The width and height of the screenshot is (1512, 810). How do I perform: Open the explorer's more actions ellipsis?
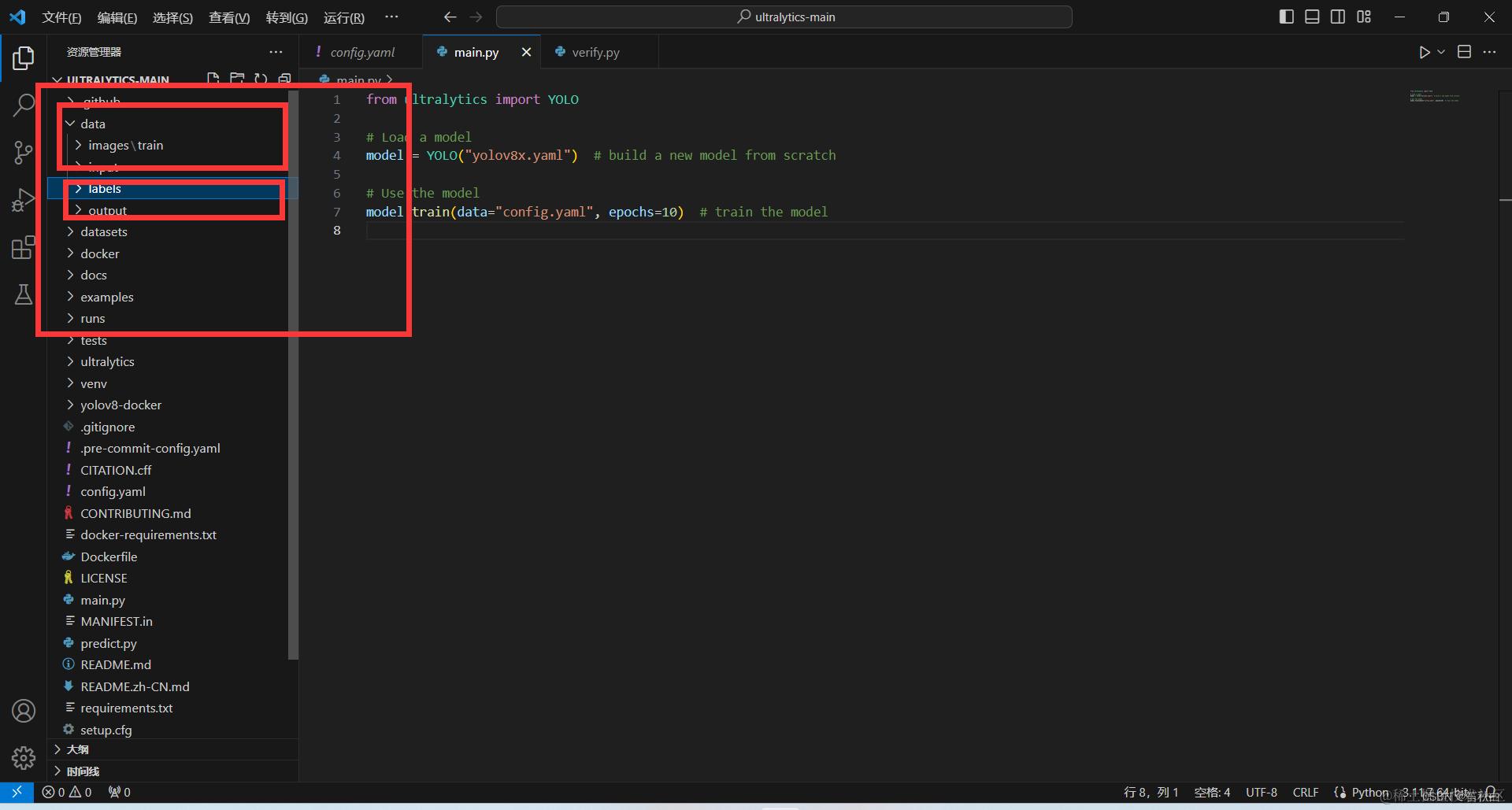(276, 52)
